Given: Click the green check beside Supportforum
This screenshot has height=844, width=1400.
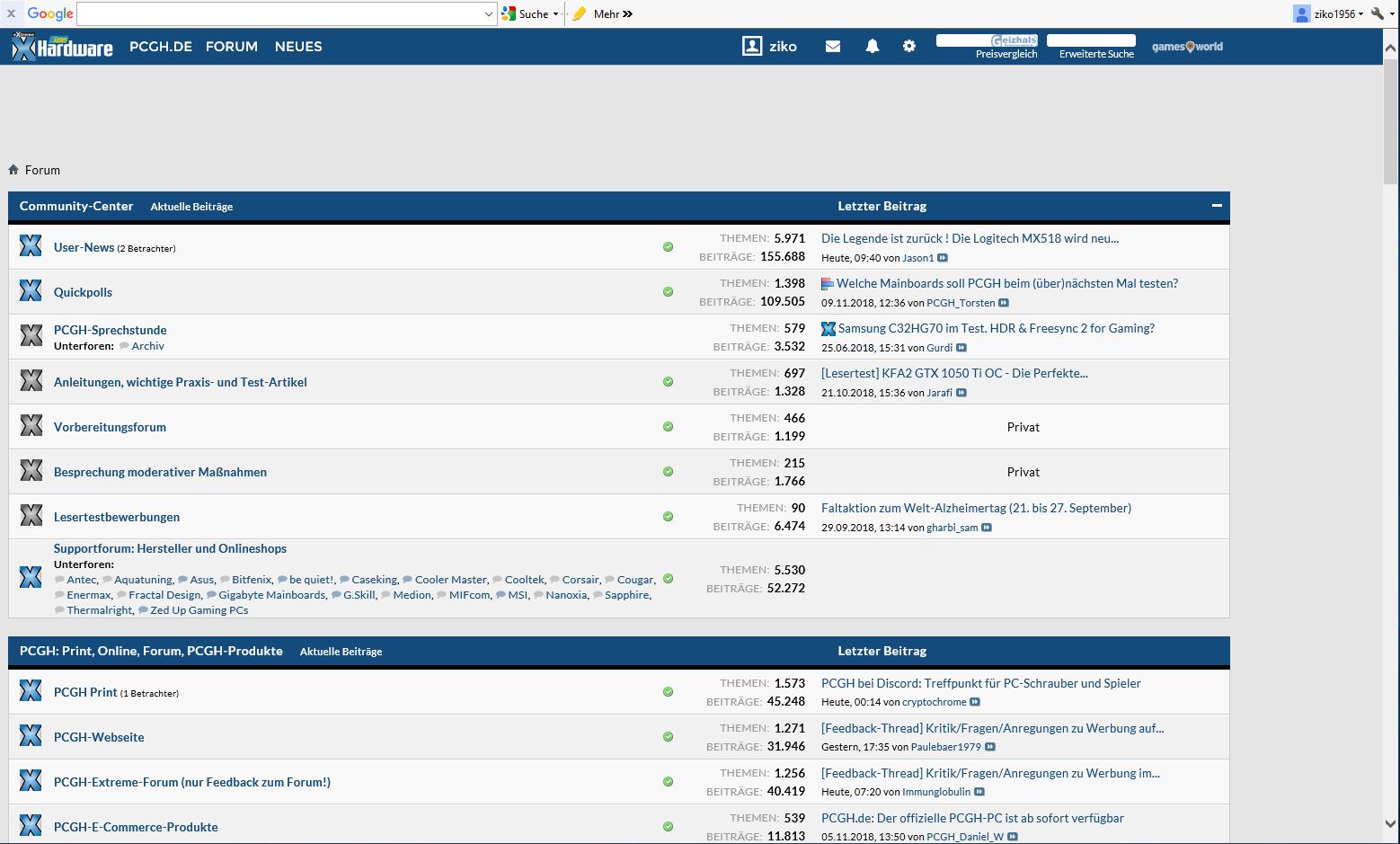Looking at the screenshot, I should click(668, 579).
